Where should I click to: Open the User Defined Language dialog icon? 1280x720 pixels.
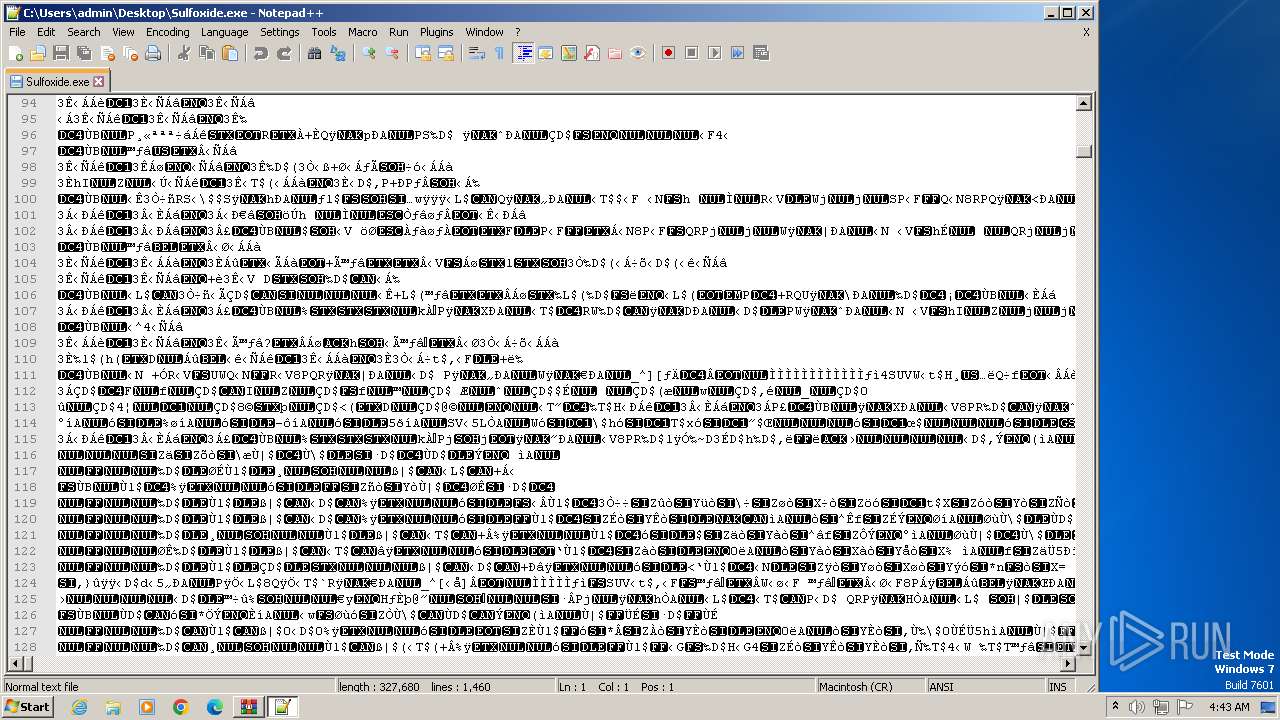click(x=546, y=53)
